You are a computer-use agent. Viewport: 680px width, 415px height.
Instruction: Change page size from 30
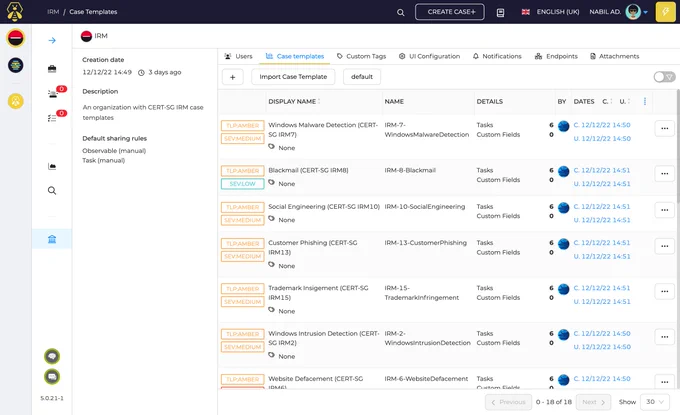pyautogui.click(x=654, y=402)
